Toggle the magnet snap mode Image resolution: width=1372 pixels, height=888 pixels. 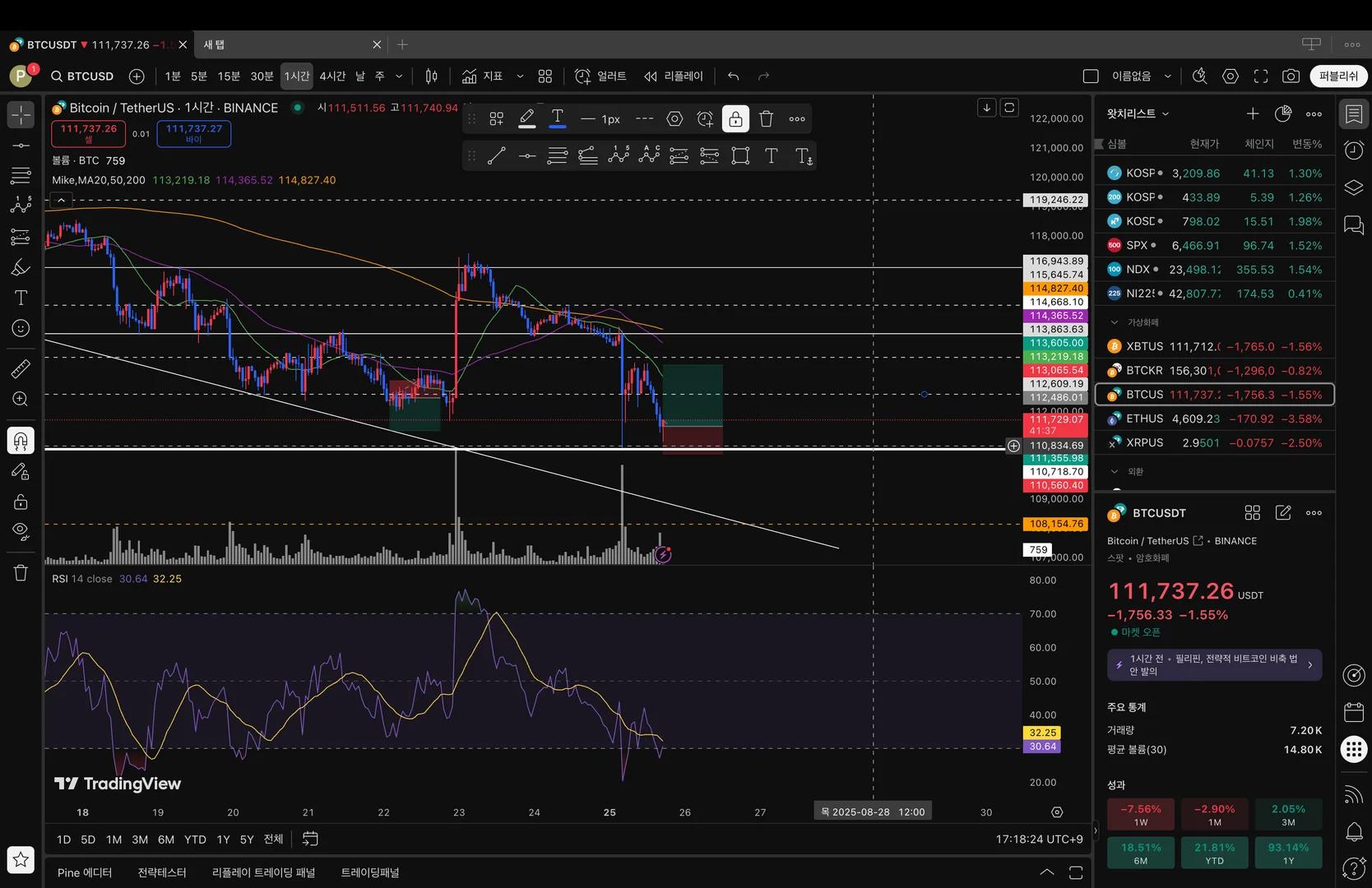pyautogui.click(x=21, y=441)
